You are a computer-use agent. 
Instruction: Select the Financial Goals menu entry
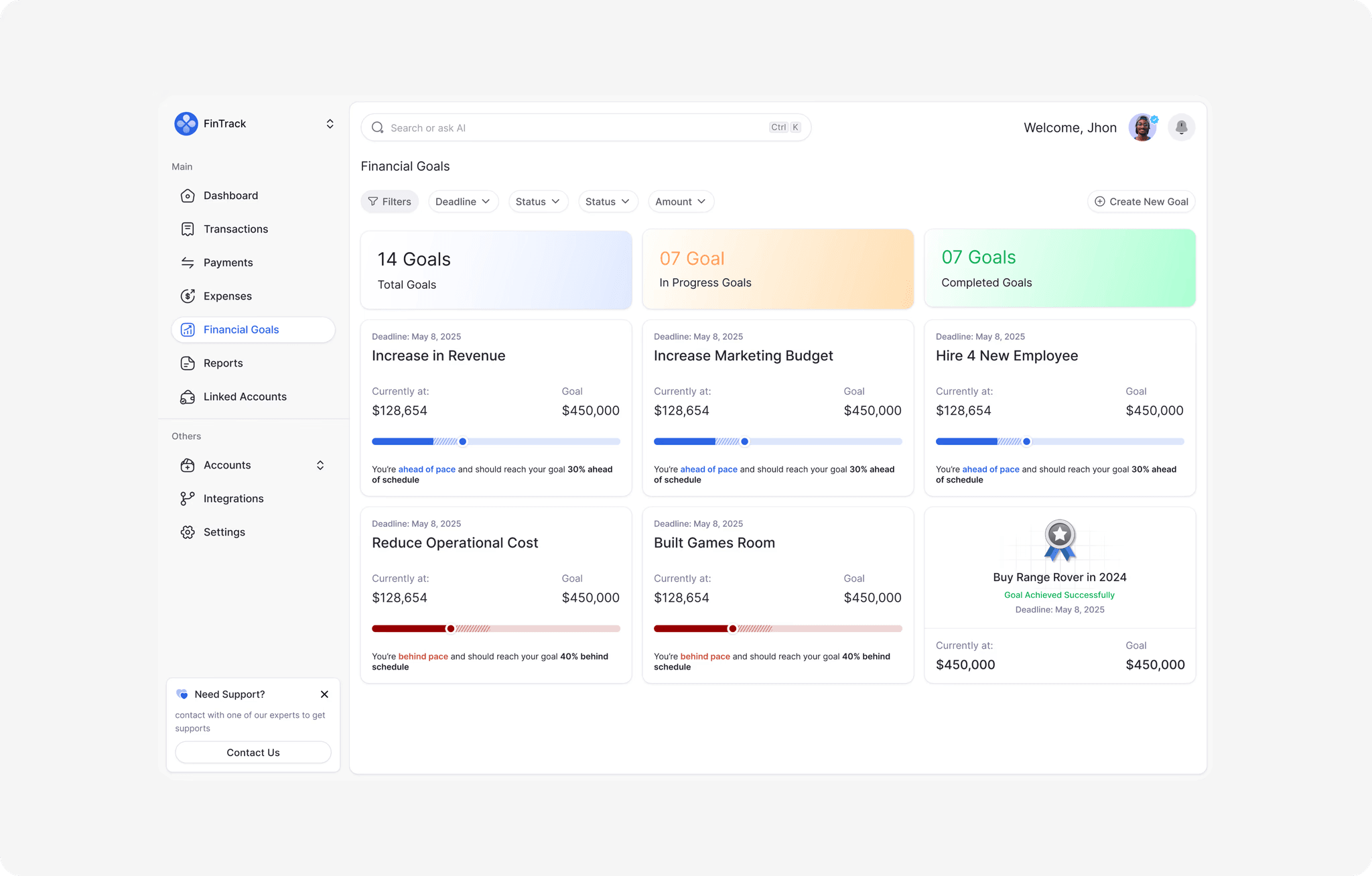click(x=241, y=329)
